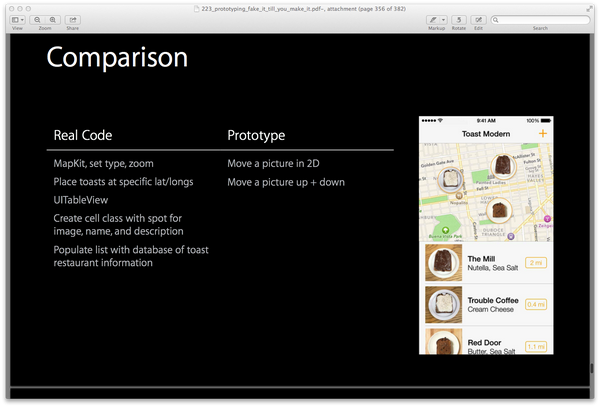
Task: Close the Preview window
Action: (x=11, y=8)
